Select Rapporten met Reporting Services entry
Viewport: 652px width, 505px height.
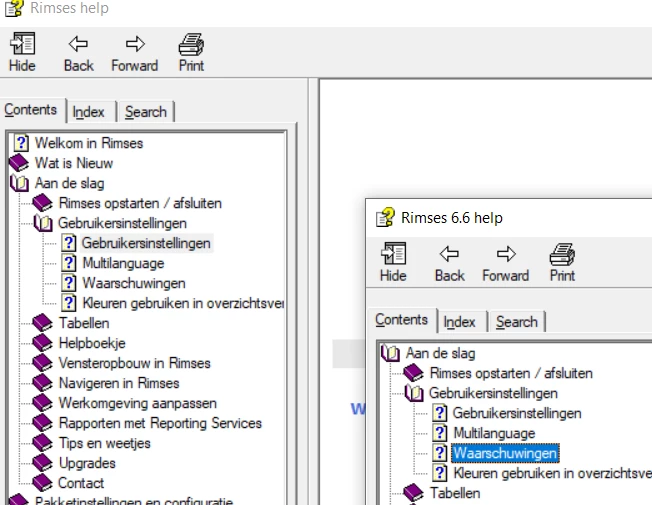(x=160, y=423)
